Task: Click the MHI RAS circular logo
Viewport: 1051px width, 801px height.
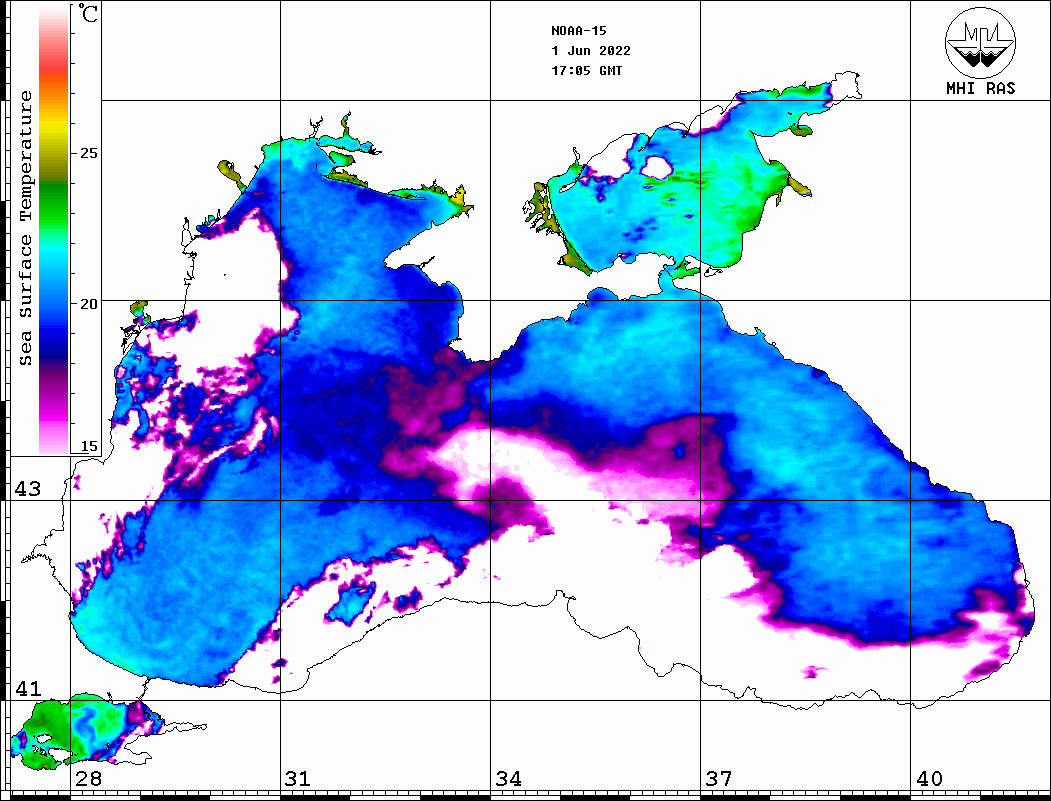Action: [x=980, y=42]
